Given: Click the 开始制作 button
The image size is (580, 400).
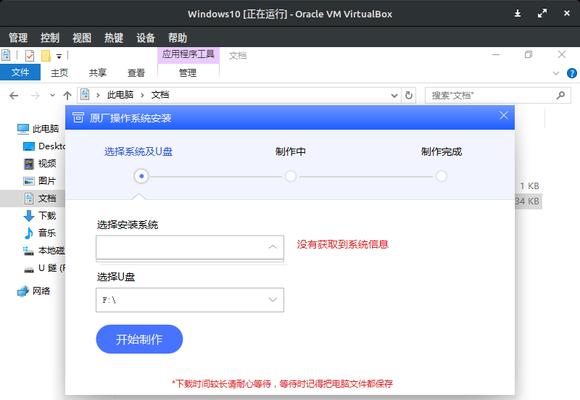Looking at the screenshot, I should tap(139, 339).
